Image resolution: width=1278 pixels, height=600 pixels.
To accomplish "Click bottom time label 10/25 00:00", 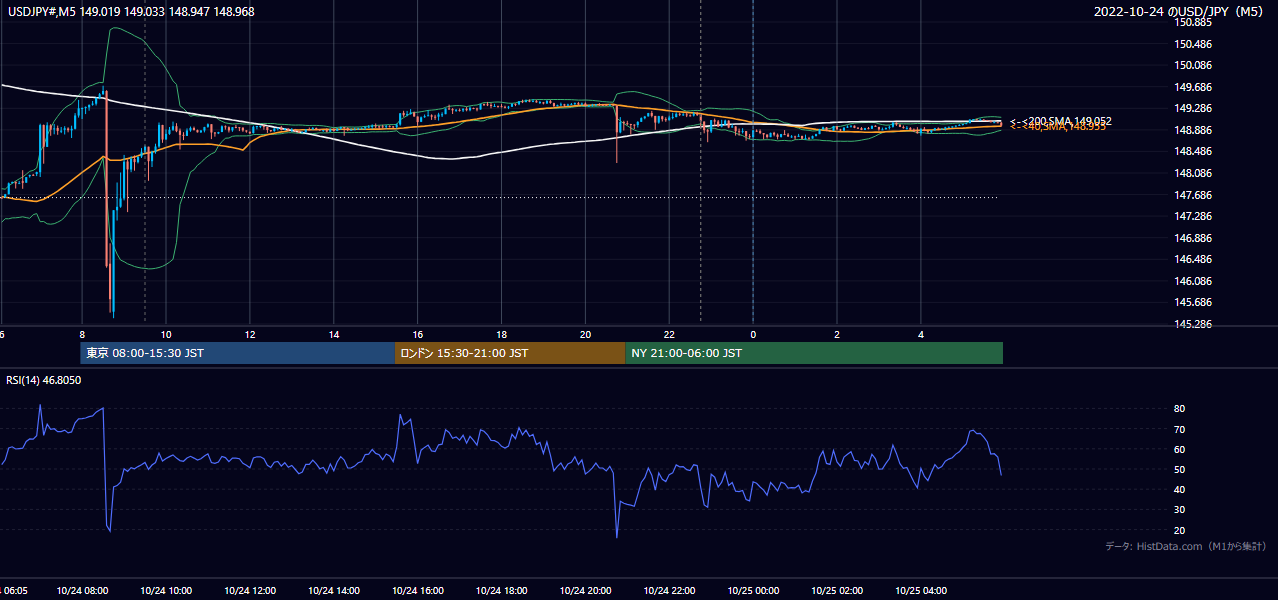I will point(754,591).
